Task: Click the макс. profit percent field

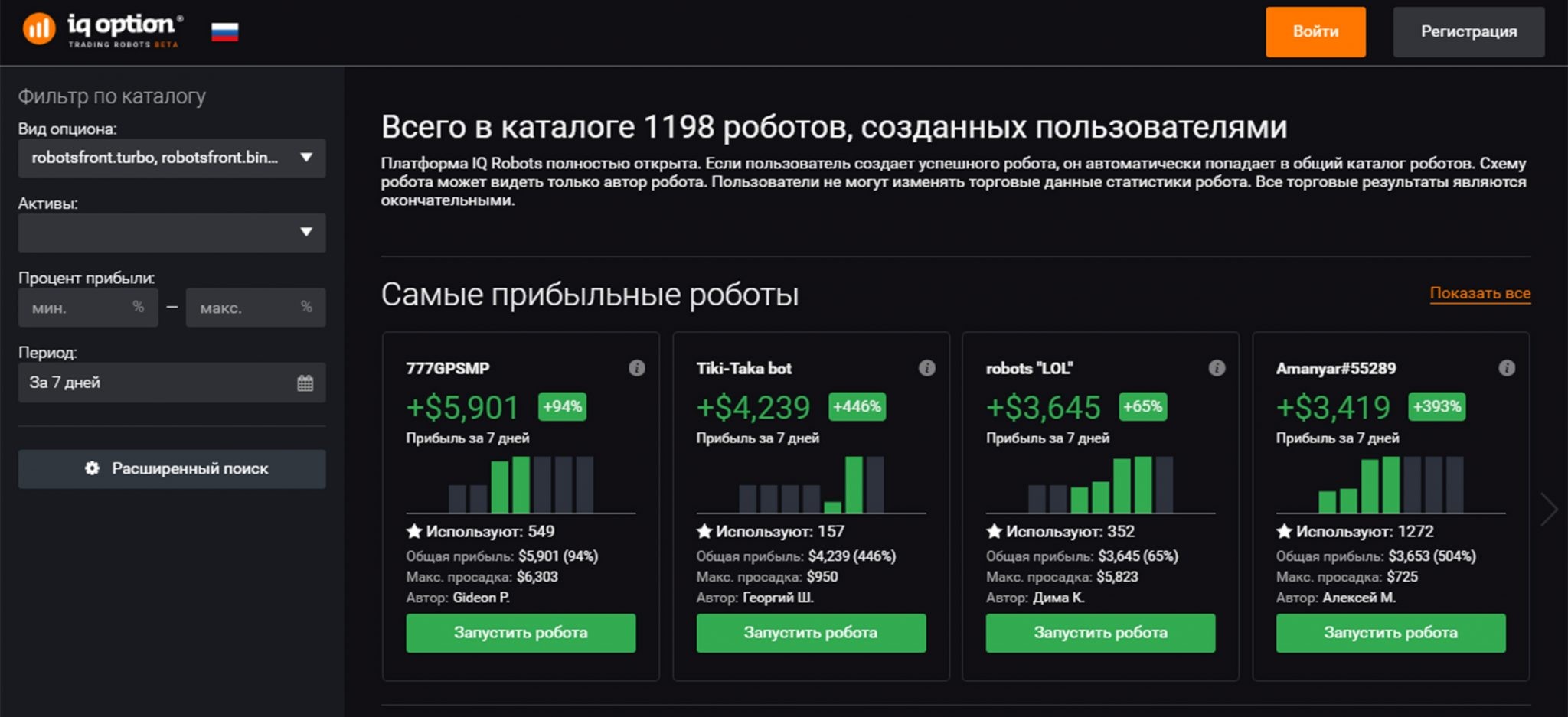Action: [256, 308]
